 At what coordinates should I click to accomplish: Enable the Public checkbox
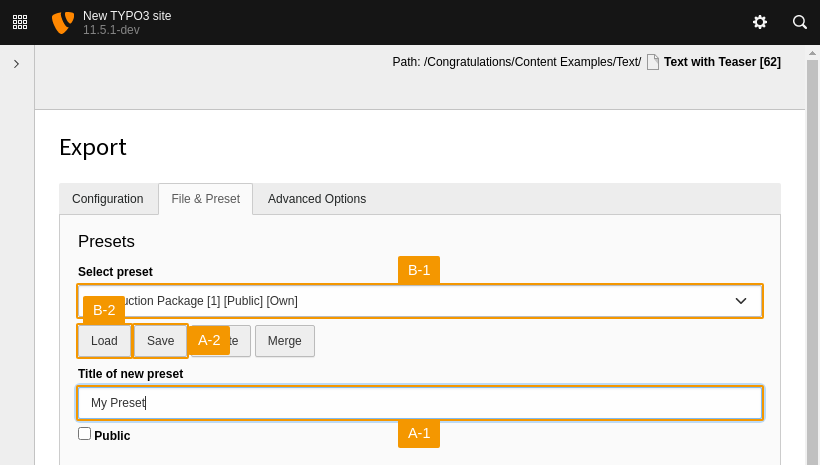point(85,434)
